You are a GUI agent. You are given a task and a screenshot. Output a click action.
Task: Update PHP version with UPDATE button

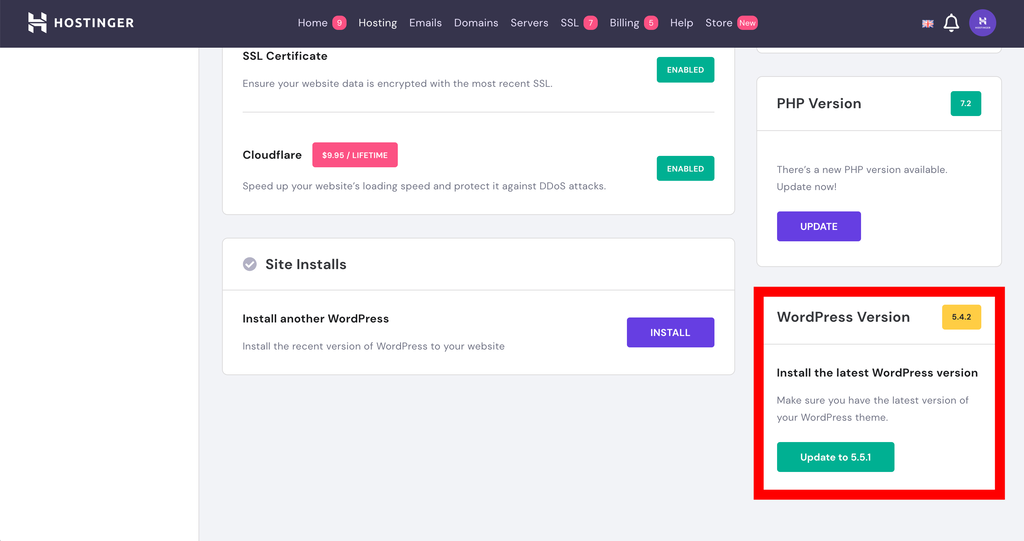(818, 226)
